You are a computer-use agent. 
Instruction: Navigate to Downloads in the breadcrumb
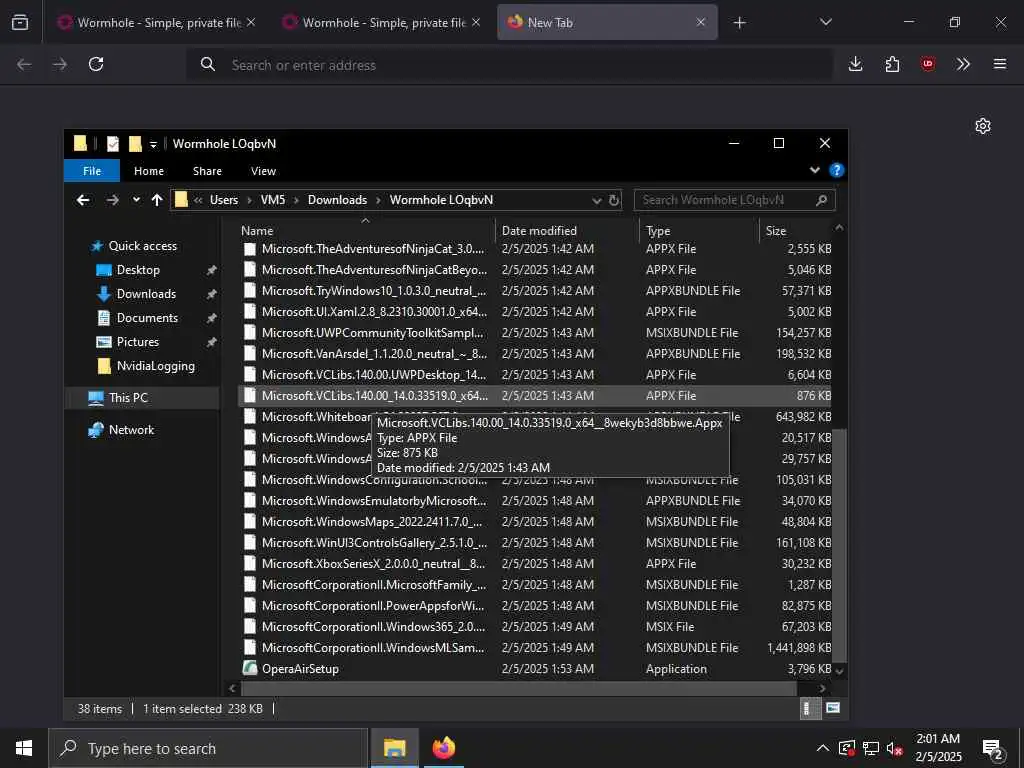click(337, 200)
